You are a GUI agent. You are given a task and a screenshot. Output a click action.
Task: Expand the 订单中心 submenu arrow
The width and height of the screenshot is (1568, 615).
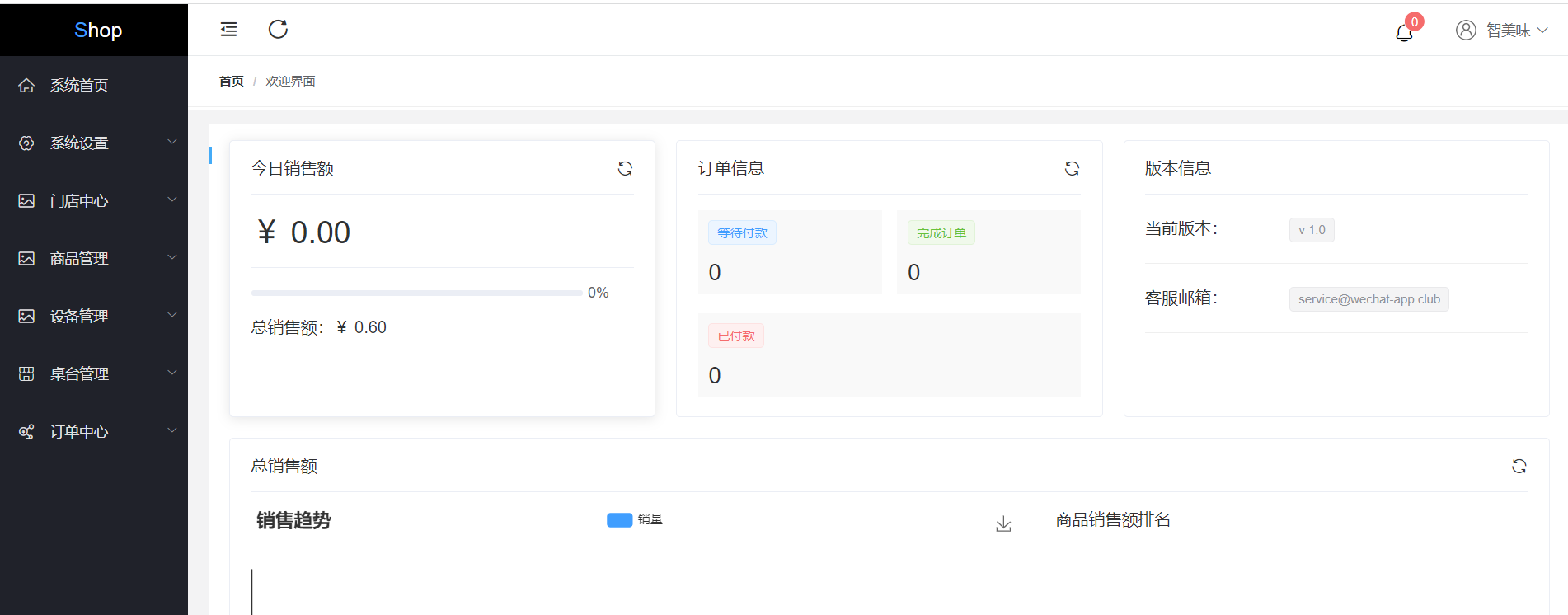pos(172,430)
